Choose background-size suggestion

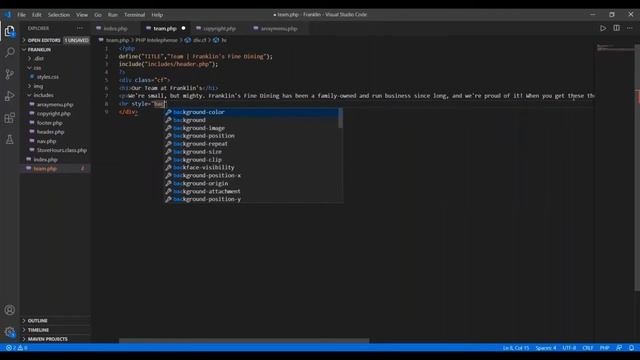coord(251,152)
